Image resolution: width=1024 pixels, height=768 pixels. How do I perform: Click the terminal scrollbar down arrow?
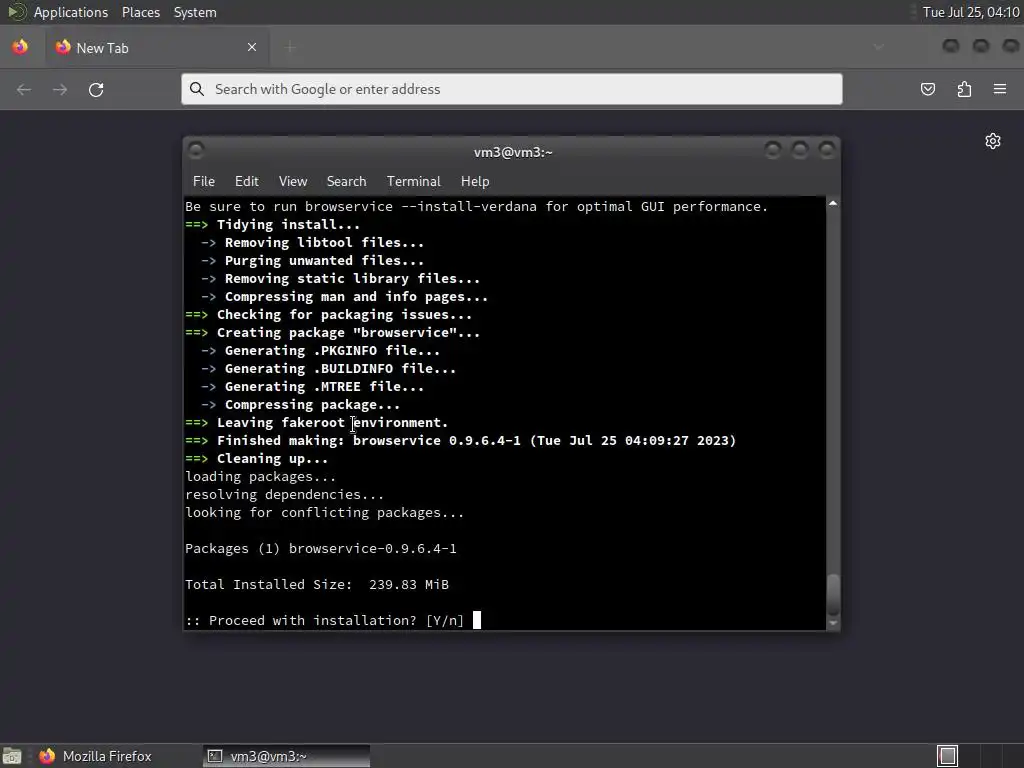[x=833, y=623]
